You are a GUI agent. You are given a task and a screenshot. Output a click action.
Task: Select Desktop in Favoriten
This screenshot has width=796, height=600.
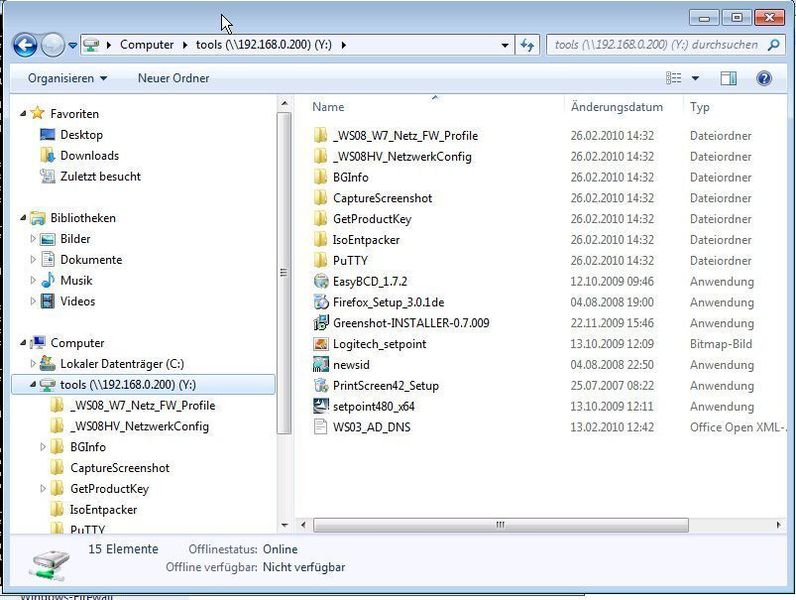[81, 135]
